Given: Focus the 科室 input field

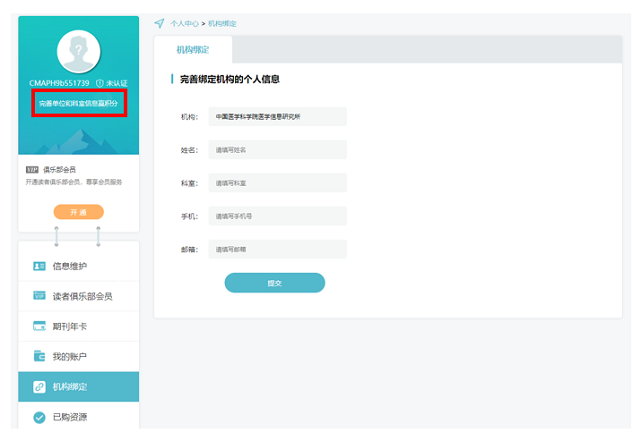Looking at the screenshot, I should coord(278,183).
